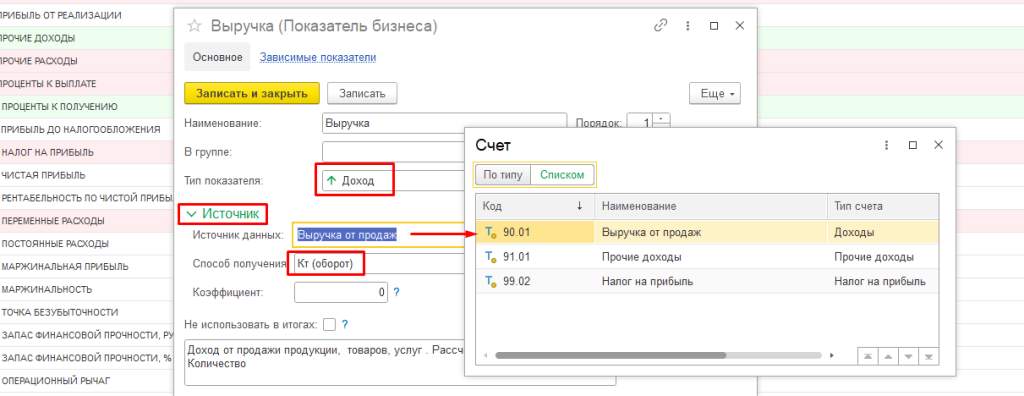Click the account icon for 91.01
The height and width of the screenshot is (396, 1024).
pos(491,257)
